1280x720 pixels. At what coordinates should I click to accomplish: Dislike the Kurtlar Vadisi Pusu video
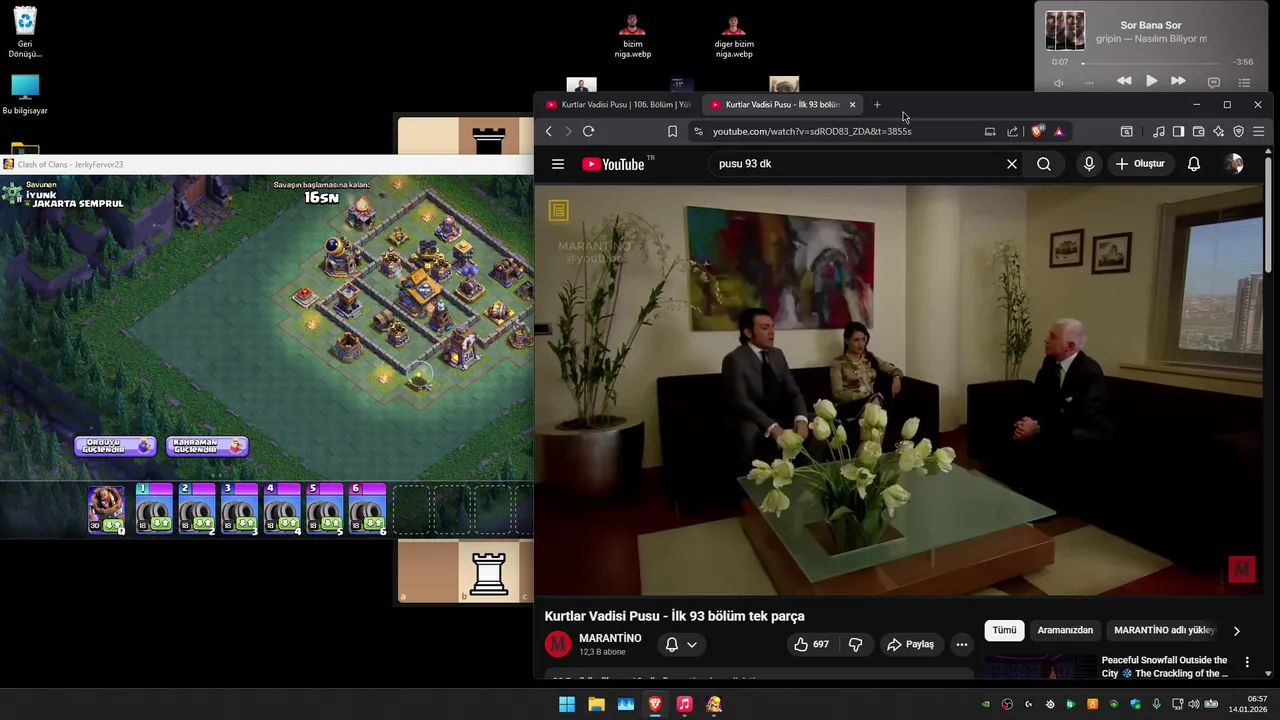855,645
